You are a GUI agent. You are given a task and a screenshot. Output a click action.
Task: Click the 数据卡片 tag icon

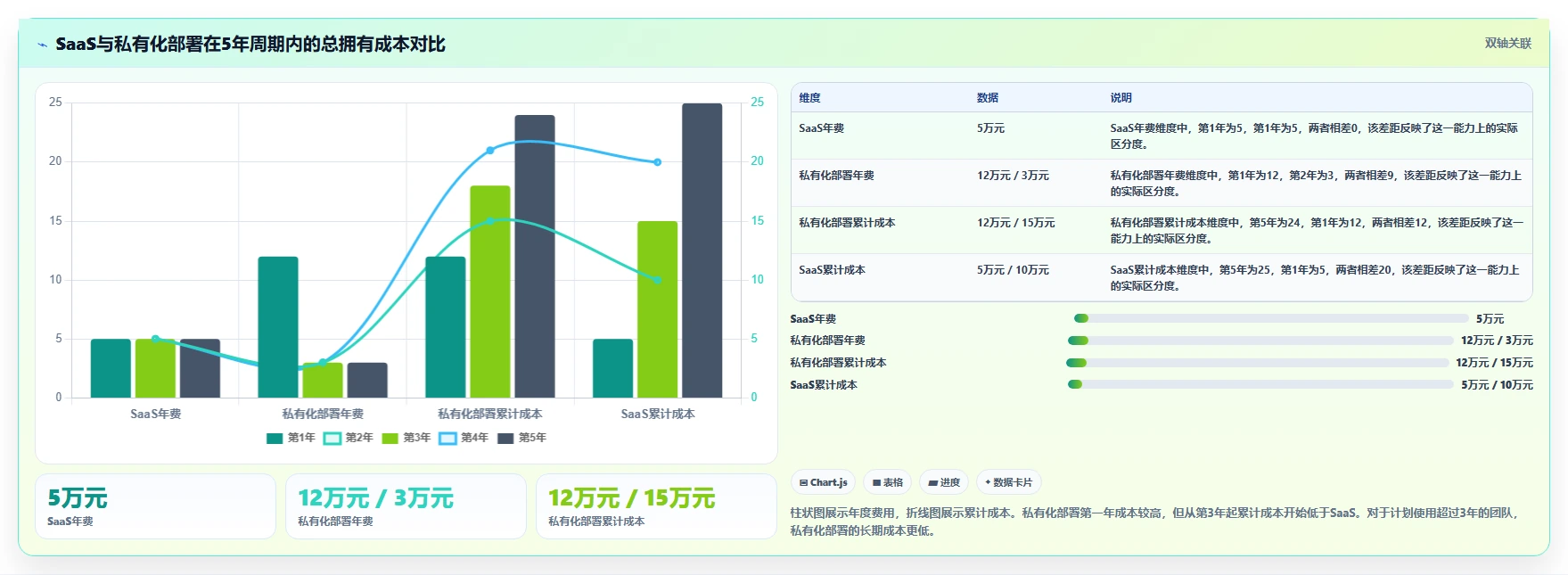(988, 482)
